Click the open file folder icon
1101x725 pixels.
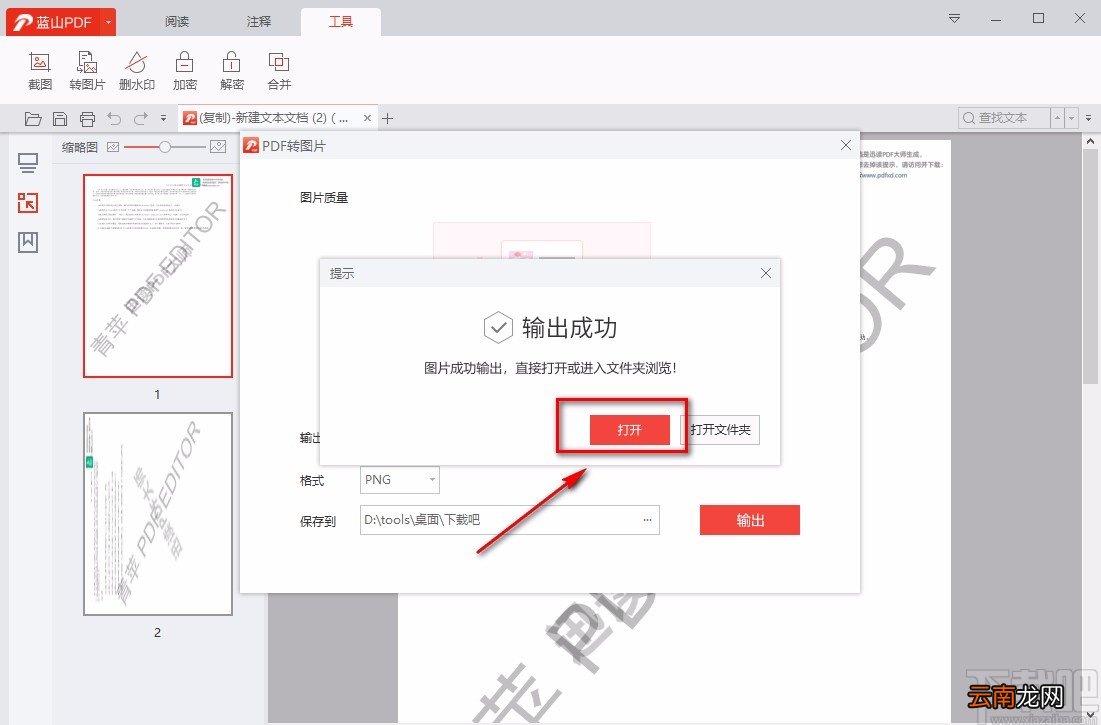[x=32, y=119]
